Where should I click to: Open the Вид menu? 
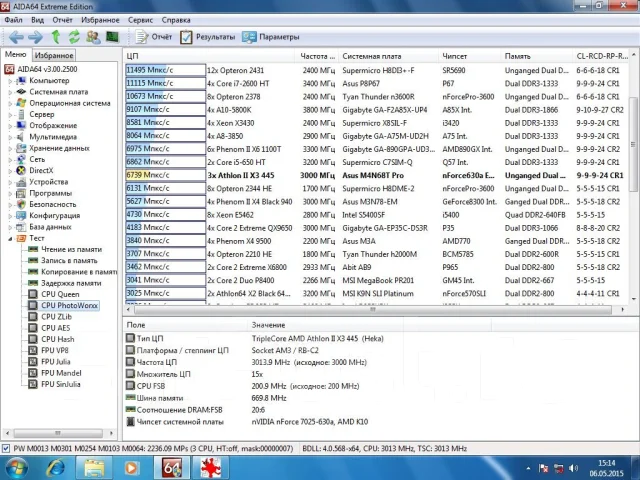(x=38, y=20)
